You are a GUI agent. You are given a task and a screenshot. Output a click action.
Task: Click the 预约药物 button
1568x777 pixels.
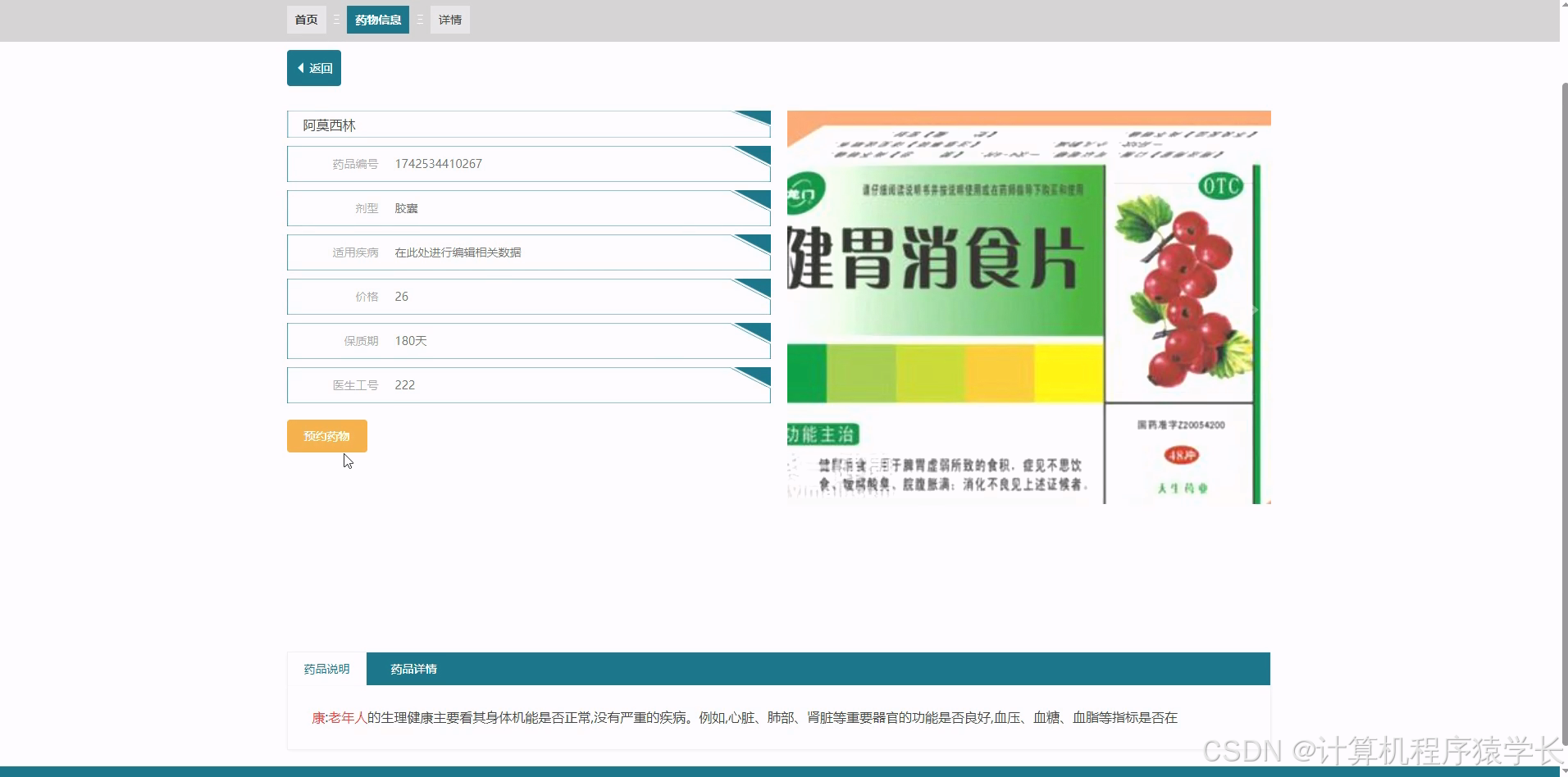coord(326,435)
